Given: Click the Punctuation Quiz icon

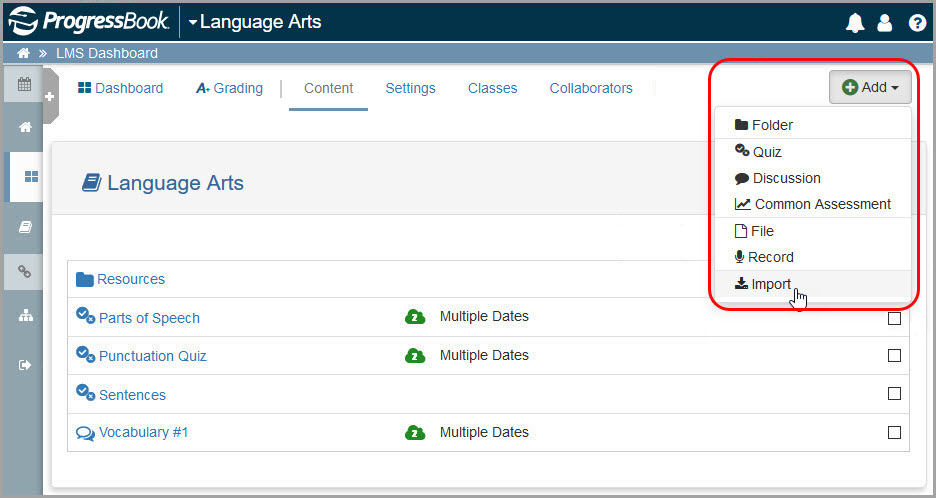Looking at the screenshot, I should [x=85, y=354].
